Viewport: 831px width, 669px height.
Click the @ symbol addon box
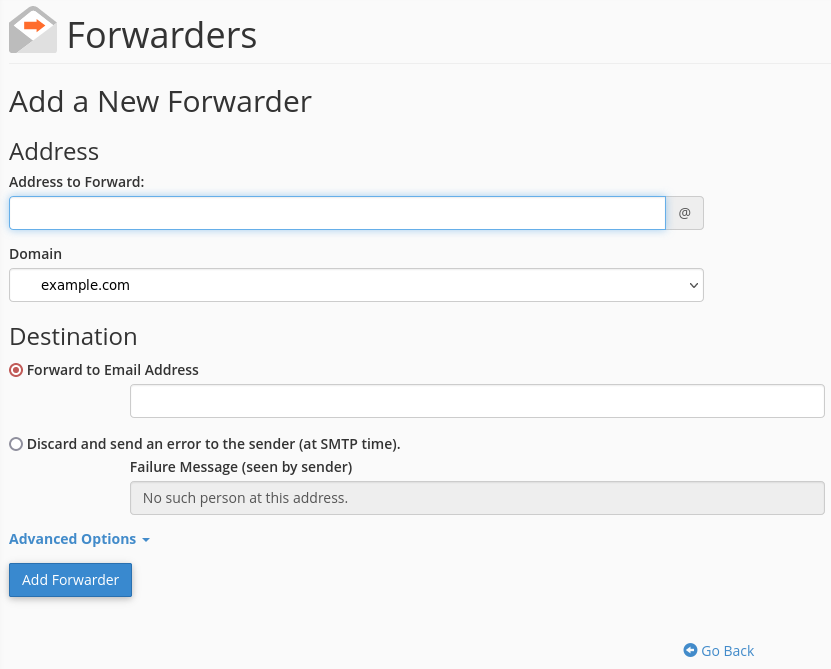tap(684, 213)
